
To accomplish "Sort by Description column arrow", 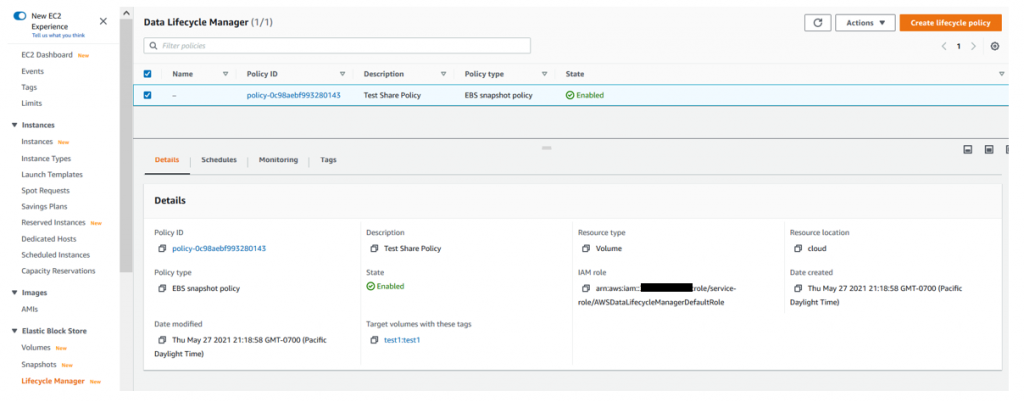I will coord(443,74).
